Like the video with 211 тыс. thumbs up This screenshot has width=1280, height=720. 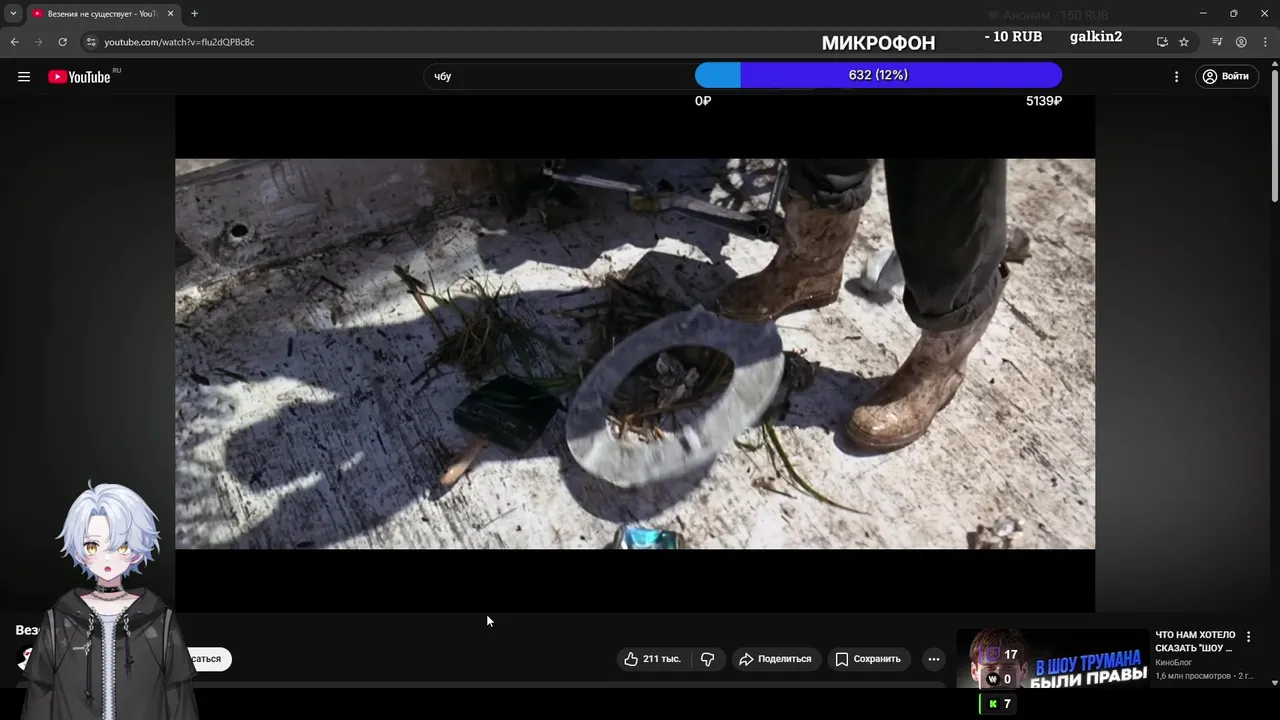coord(652,659)
